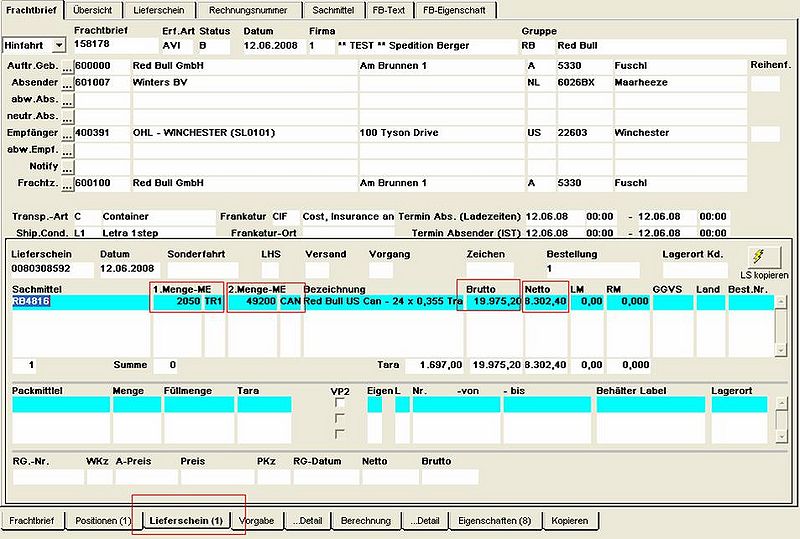Click the empty Sonderfahrt field
This screenshot has height=539, width=800.
tap(203, 270)
